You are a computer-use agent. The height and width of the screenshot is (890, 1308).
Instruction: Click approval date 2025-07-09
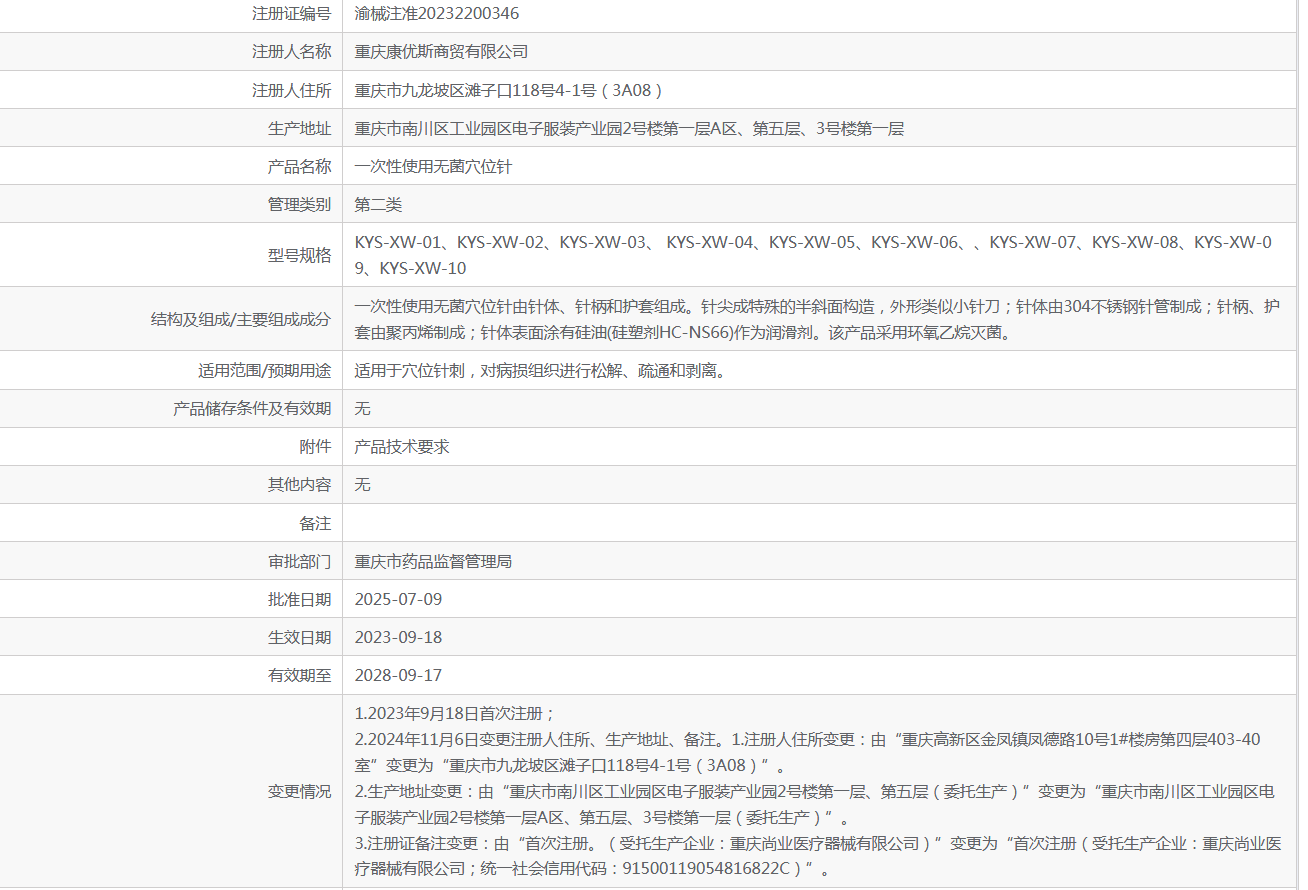(x=398, y=599)
